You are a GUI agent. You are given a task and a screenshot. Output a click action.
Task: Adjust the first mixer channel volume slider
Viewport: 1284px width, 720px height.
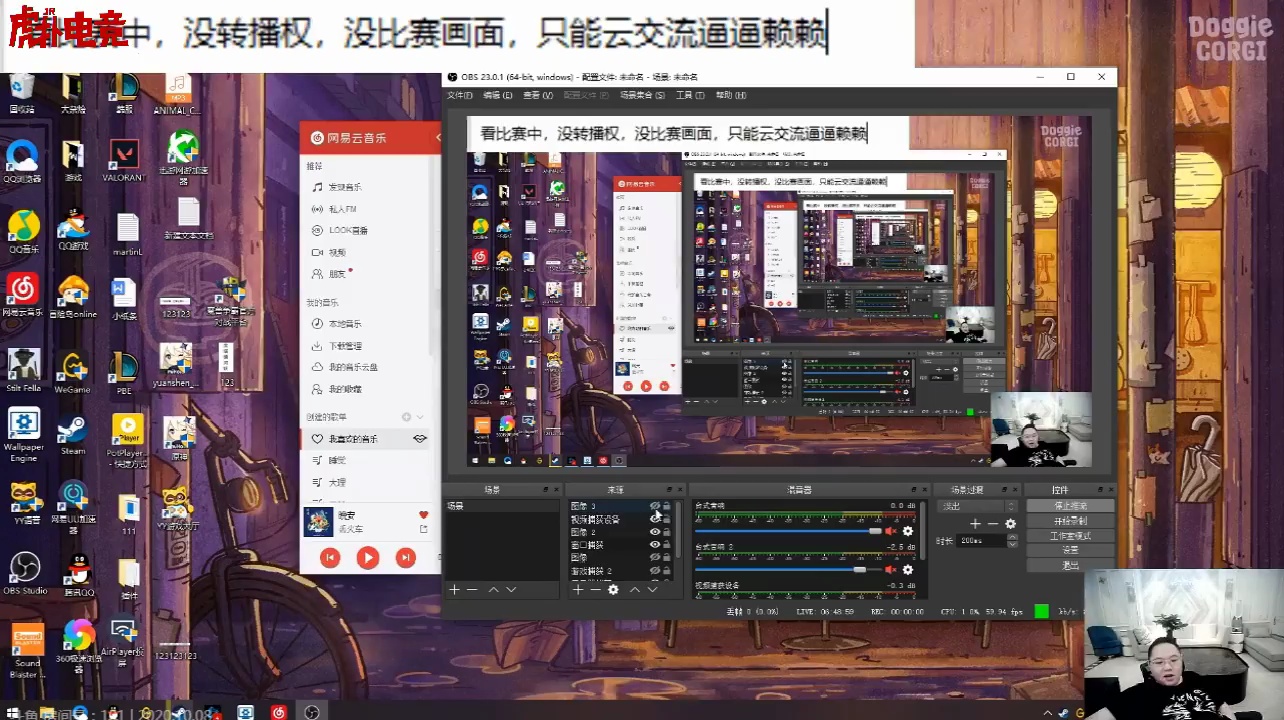click(875, 531)
